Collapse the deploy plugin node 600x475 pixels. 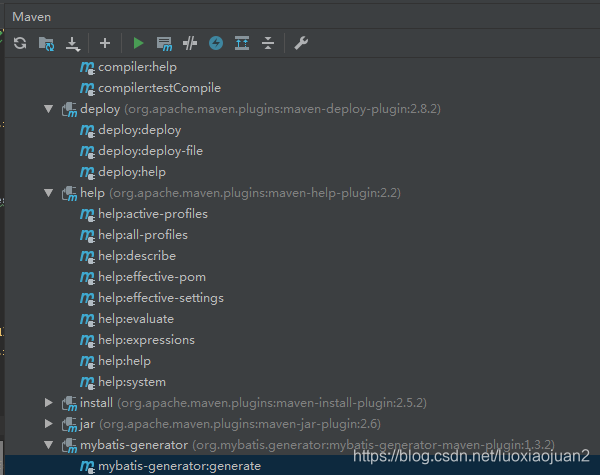(49, 109)
